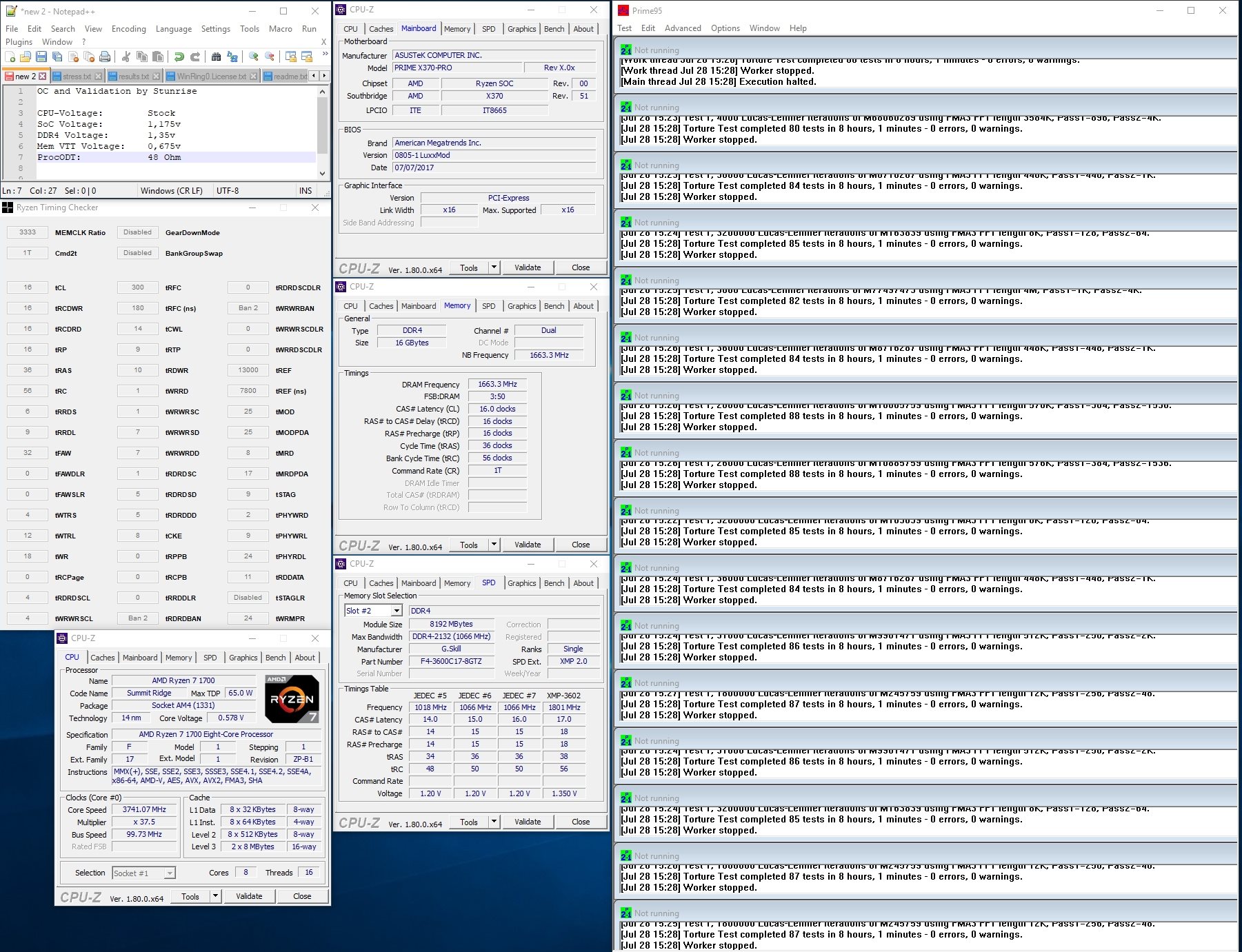Click the Paste icon in Notepad++ toolbar

pos(158,57)
